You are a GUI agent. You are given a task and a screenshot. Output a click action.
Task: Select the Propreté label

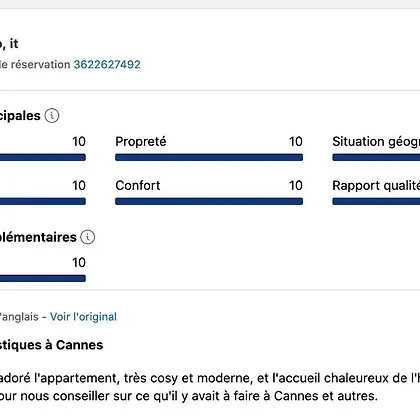click(x=141, y=141)
